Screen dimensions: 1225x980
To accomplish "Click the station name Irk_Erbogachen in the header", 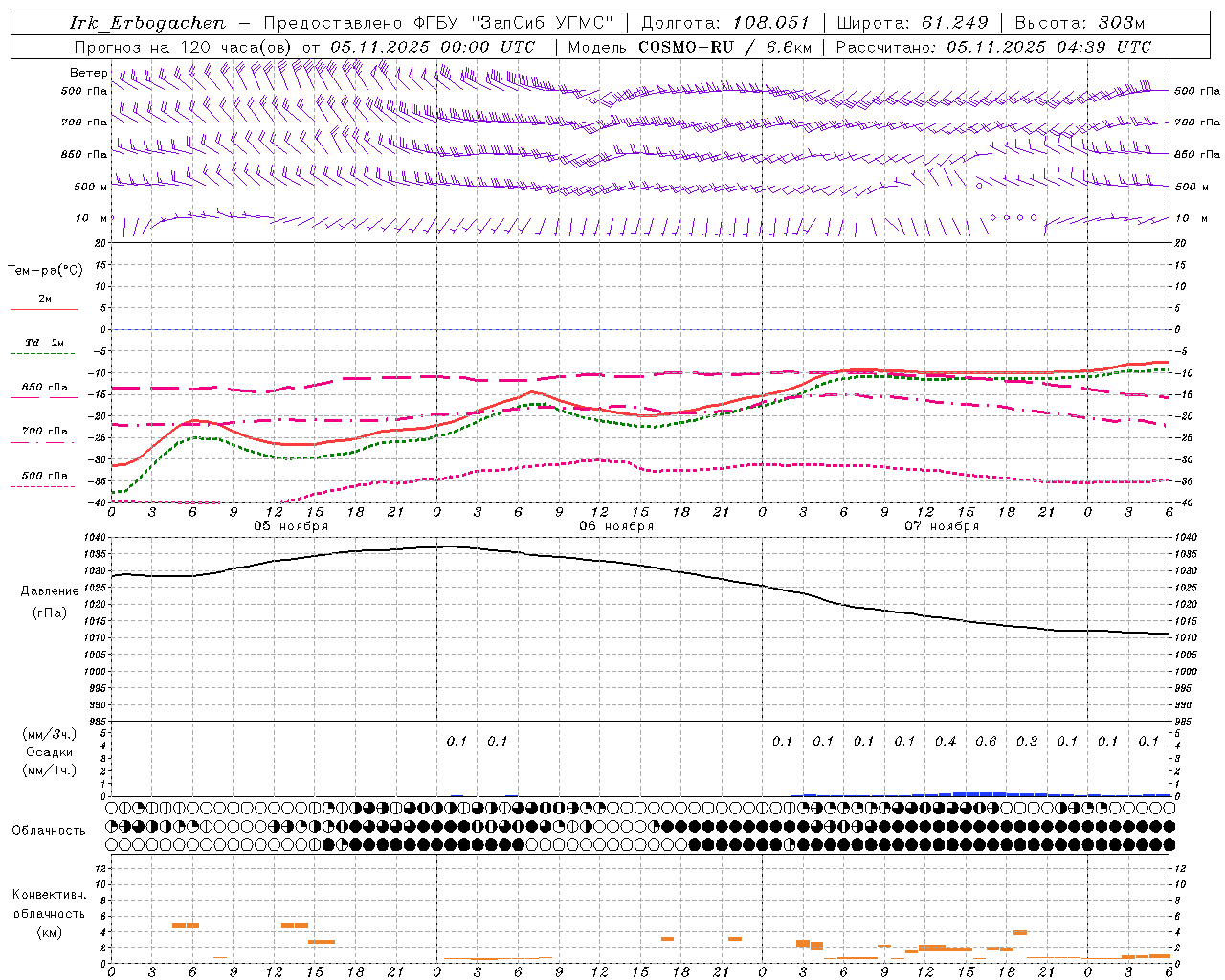I will pos(147,23).
